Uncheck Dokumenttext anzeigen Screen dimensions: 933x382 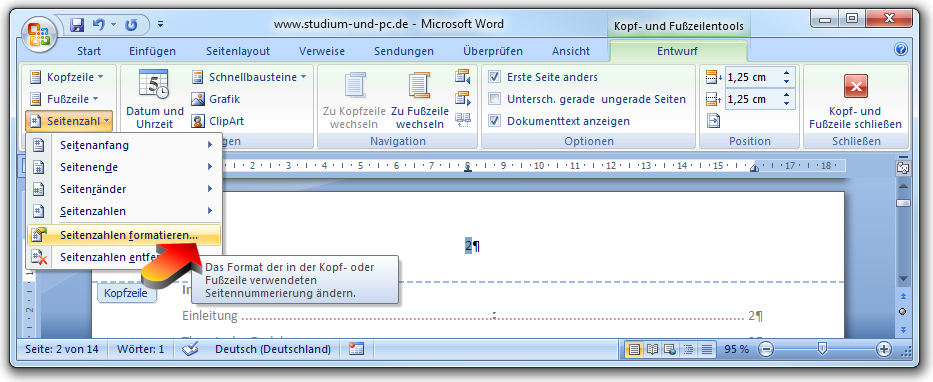494,121
